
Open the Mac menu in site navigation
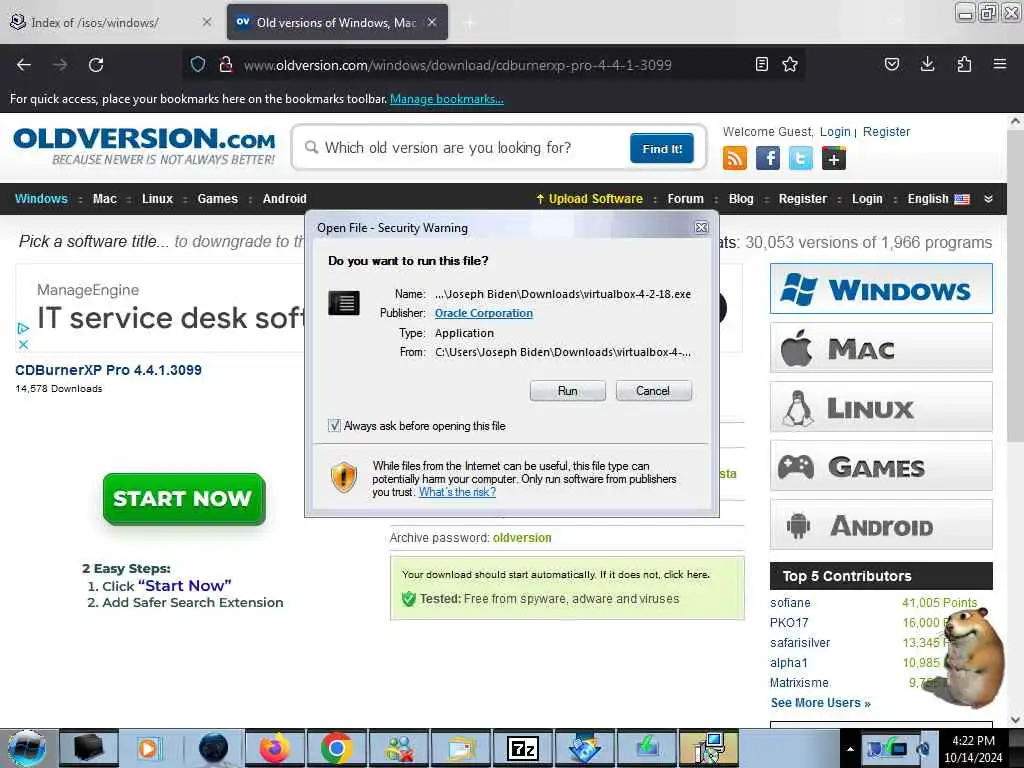tap(104, 199)
